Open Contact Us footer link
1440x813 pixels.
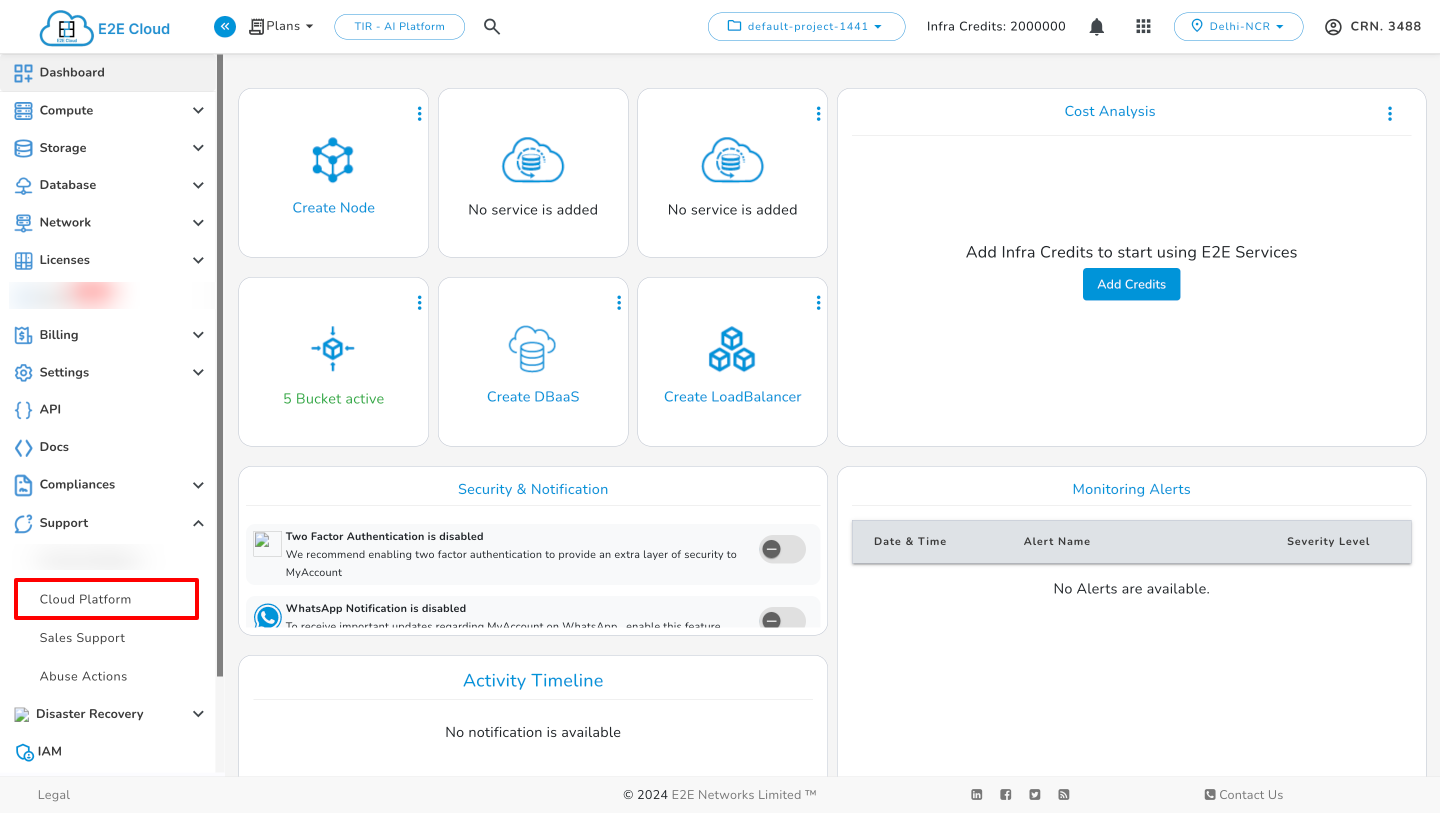1244,795
